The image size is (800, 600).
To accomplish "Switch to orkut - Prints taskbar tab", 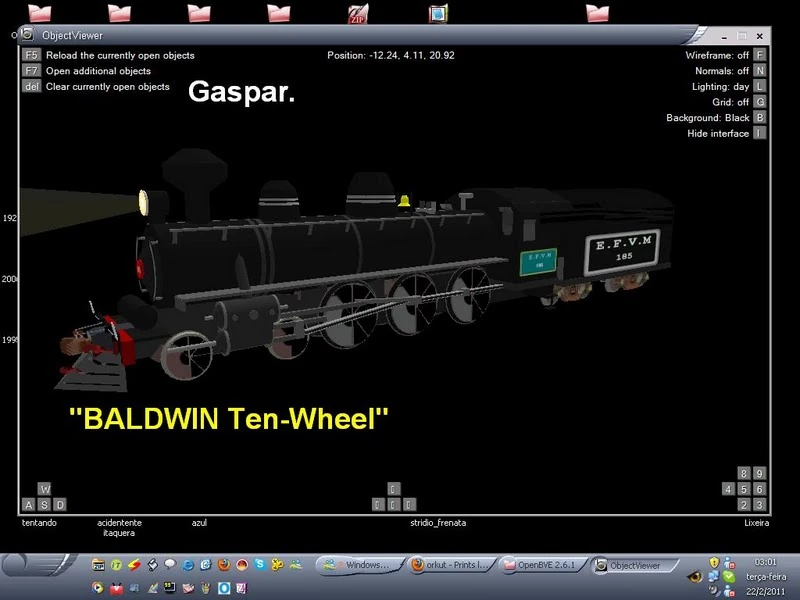I will point(451,565).
